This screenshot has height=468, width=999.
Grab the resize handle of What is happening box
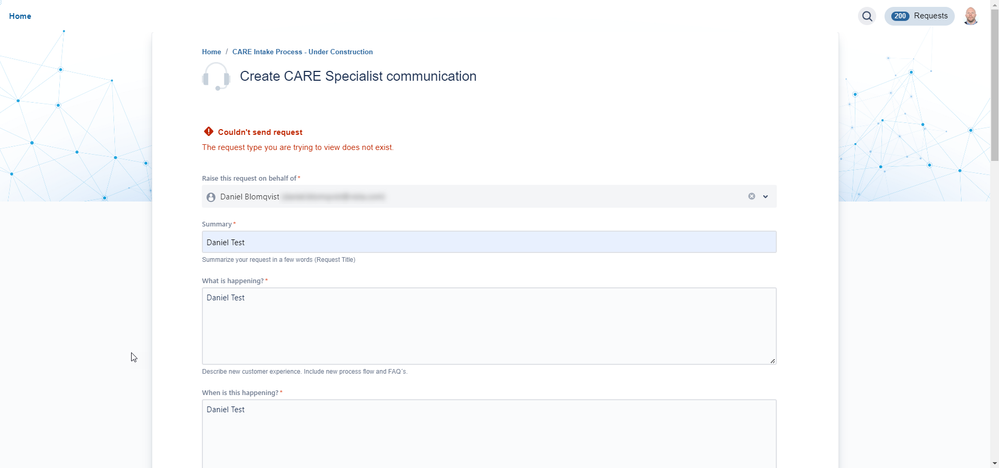click(x=772, y=360)
